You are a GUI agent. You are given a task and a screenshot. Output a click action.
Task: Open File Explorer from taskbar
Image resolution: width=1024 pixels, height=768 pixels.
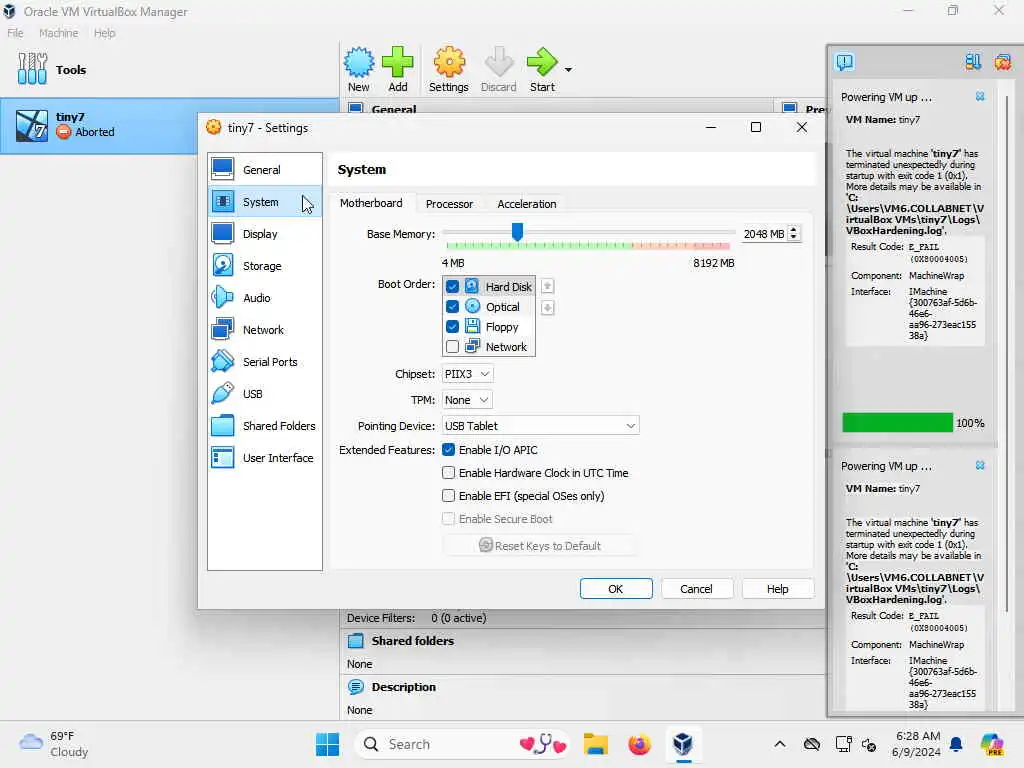pos(596,744)
